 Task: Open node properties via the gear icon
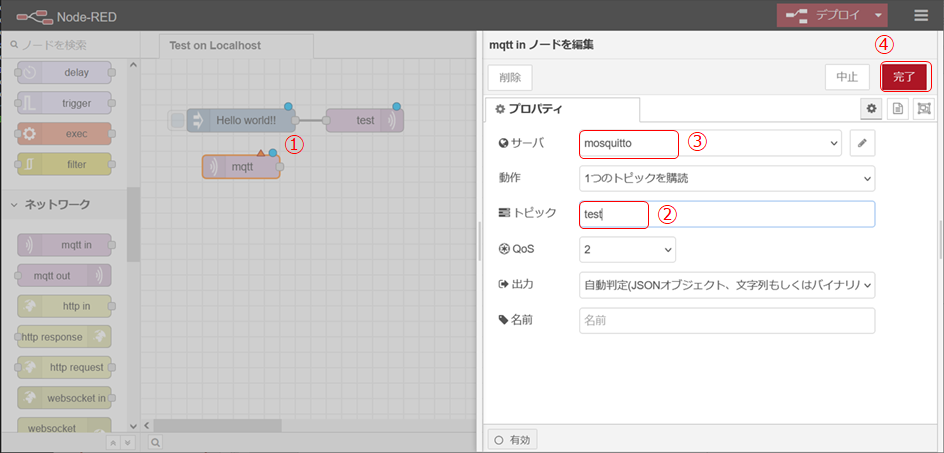(872, 109)
